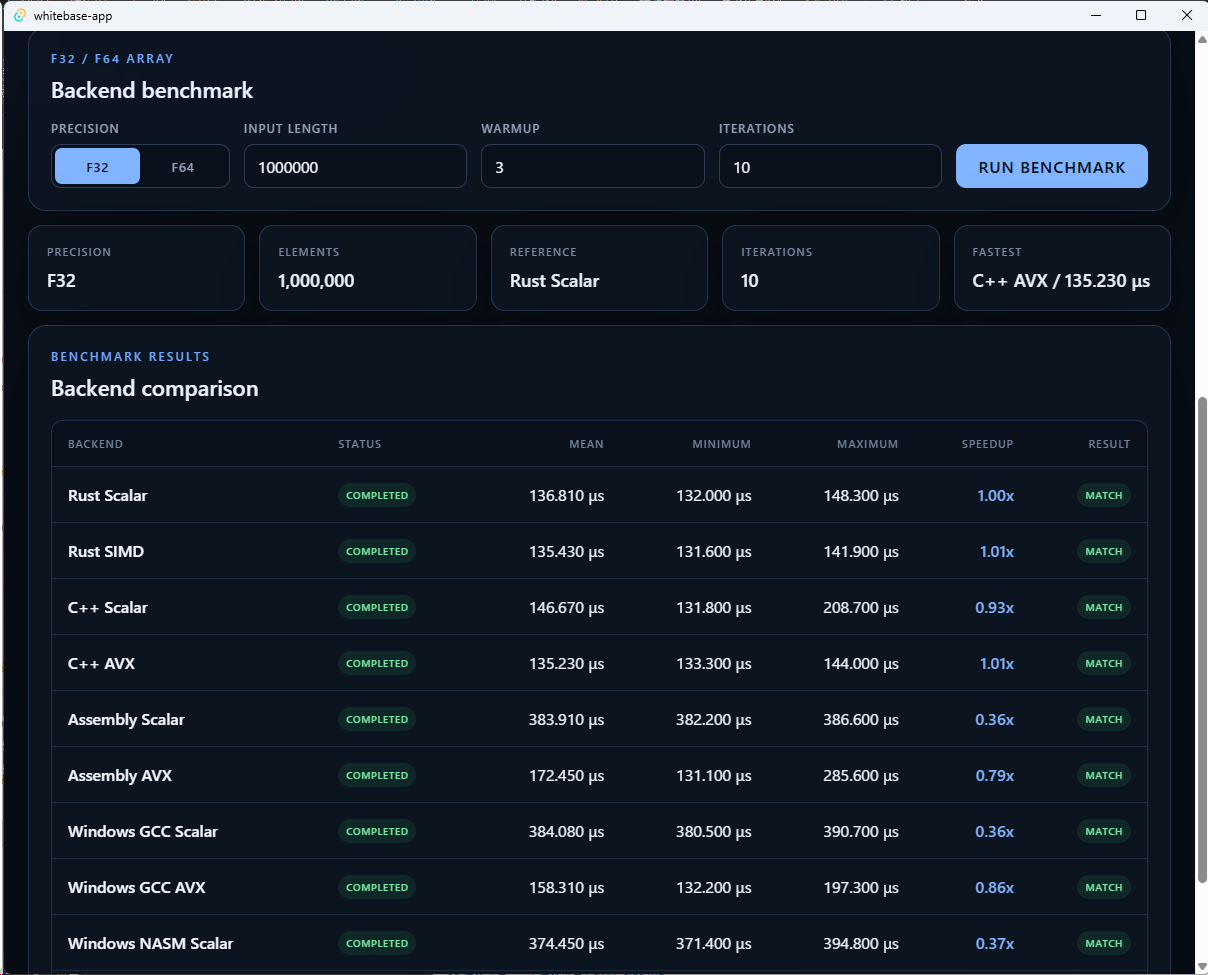Viewport: 1208px width, 975px height.
Task: Click the Result column header
Action: pos(1110,444)
